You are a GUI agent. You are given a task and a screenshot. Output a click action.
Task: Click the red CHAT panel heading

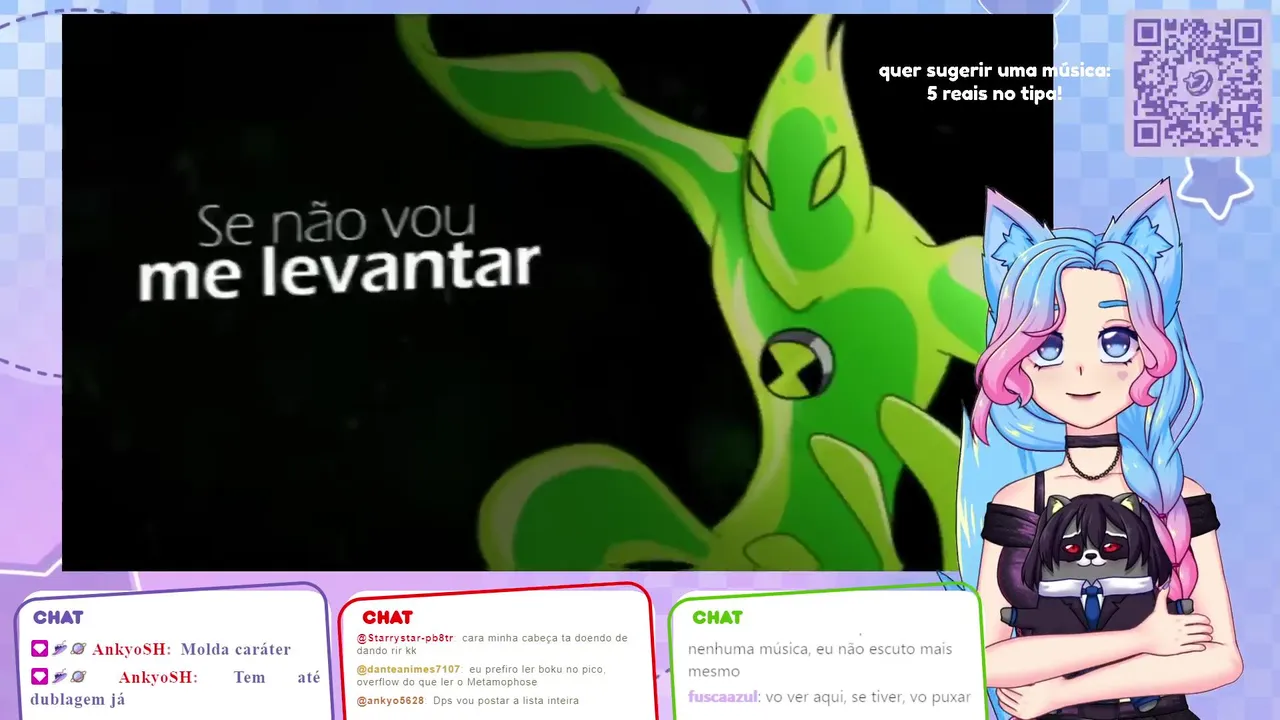(387, 617)
